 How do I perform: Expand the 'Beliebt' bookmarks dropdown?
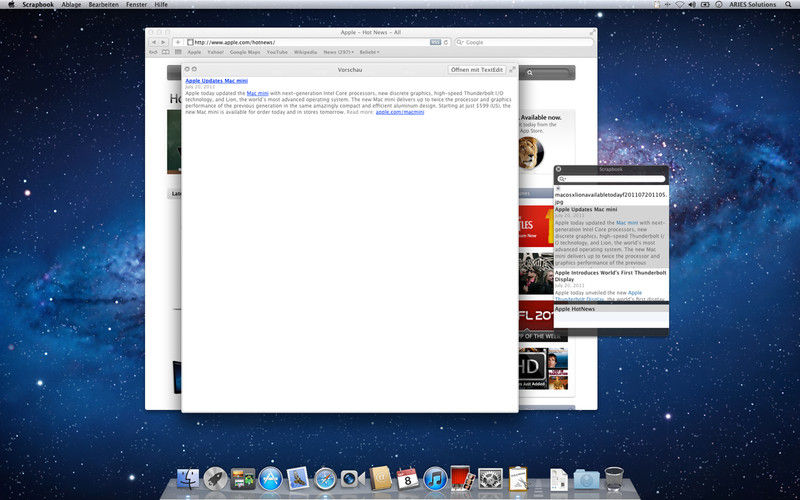click(x=369, y=52)
